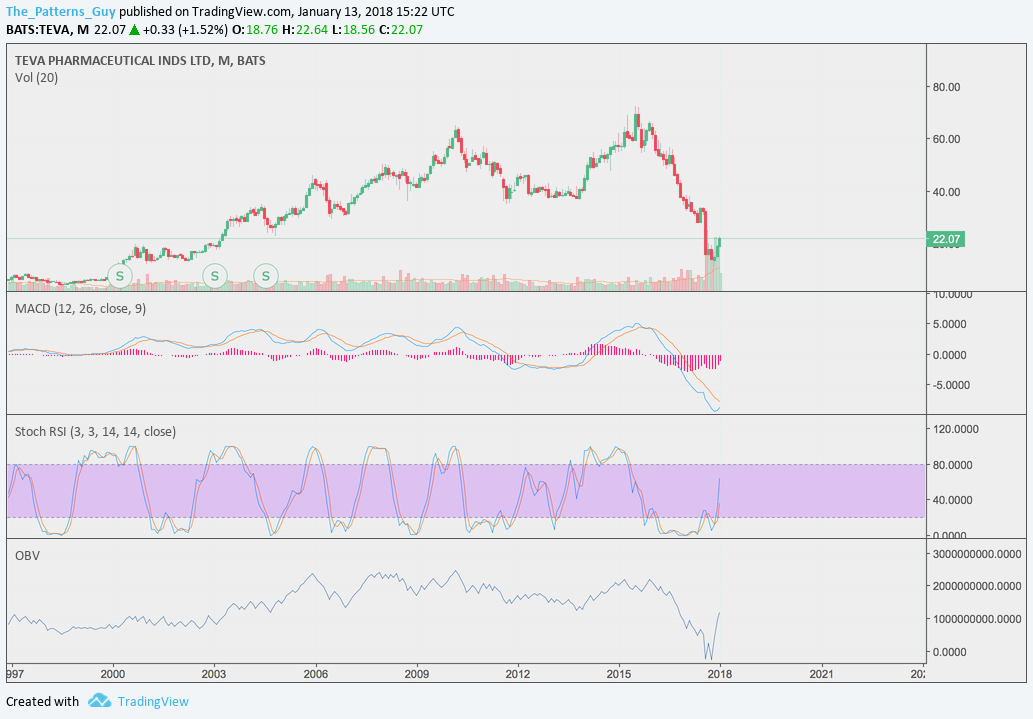Image resolution: width=1033 pixels, height=719 pixels.
Task: Click the TradingView link in the footer
Action: [153, 701]
